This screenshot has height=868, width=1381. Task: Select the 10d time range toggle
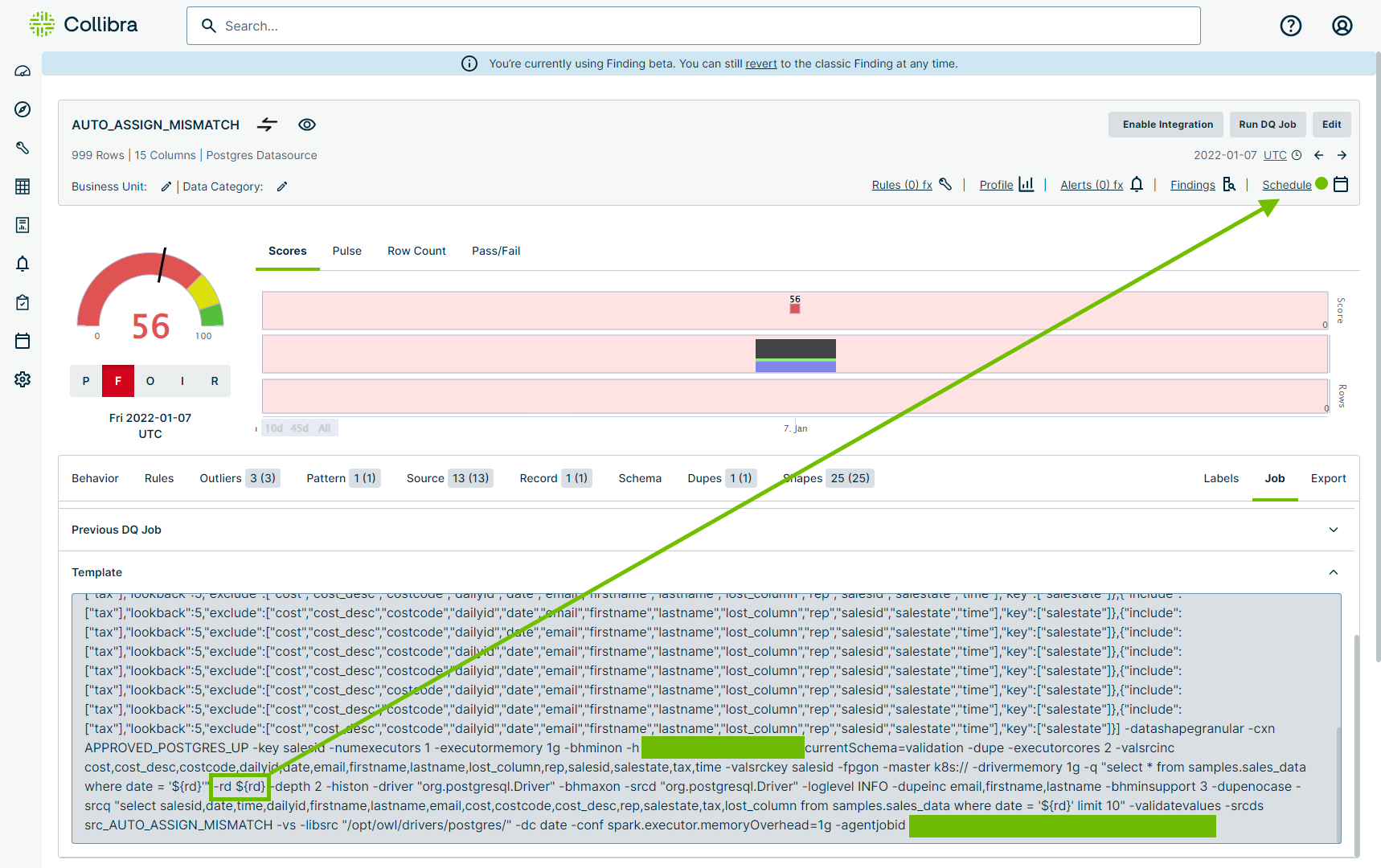274,428
